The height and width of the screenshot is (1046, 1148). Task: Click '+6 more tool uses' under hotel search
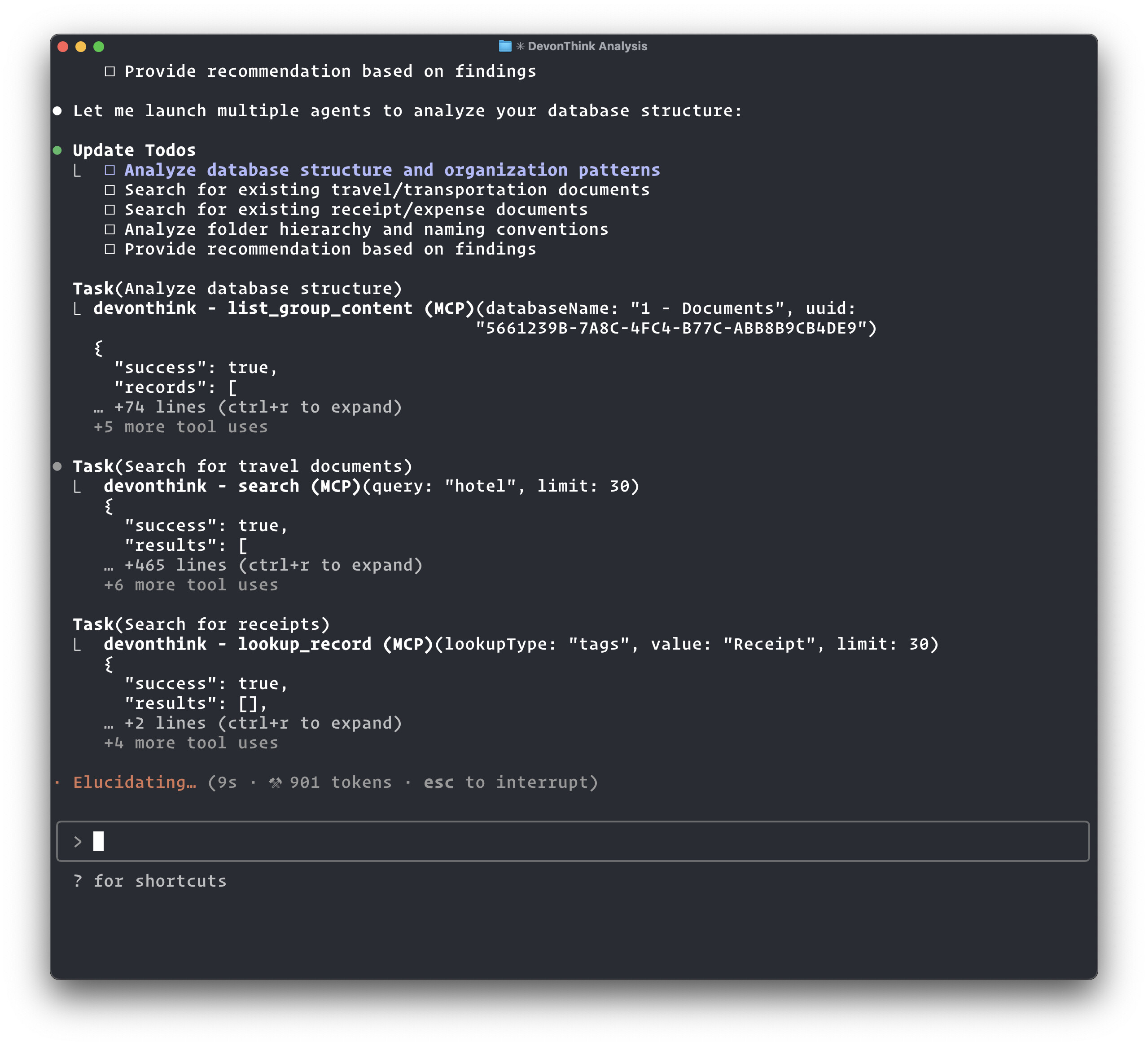tap(191, 585)
